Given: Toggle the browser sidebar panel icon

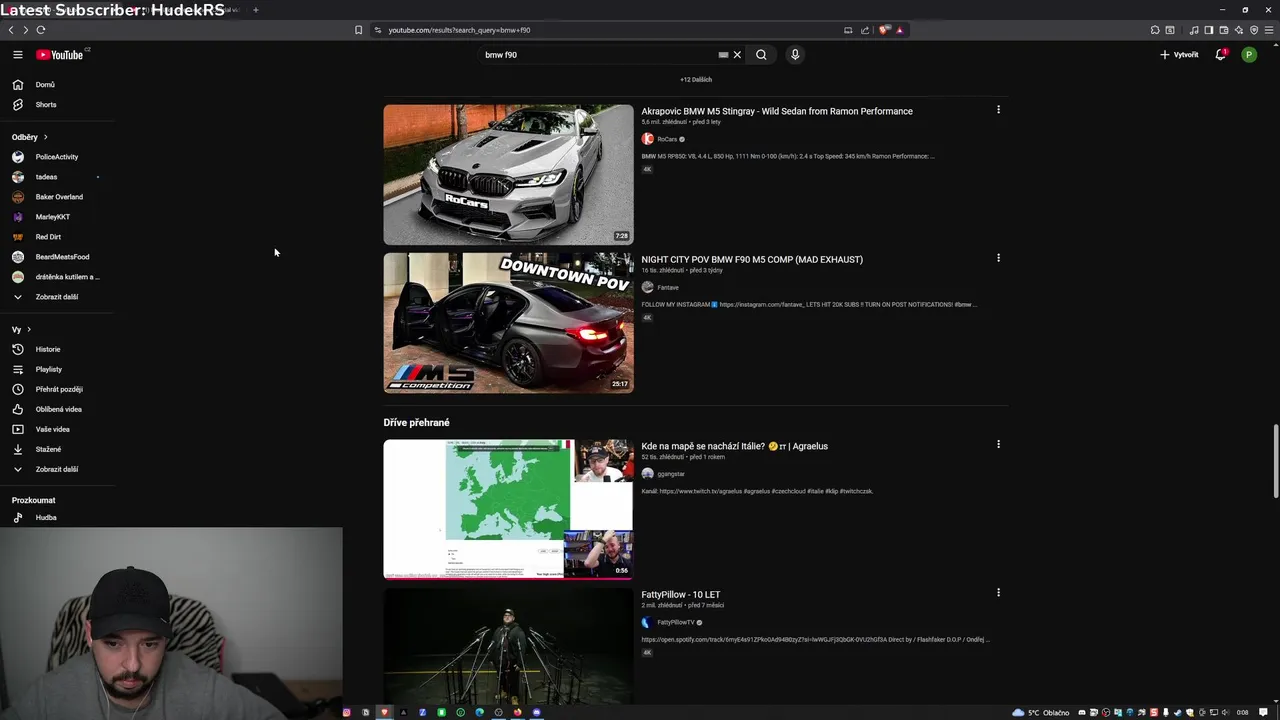Looking at the screenshot, I should 1209,30.
